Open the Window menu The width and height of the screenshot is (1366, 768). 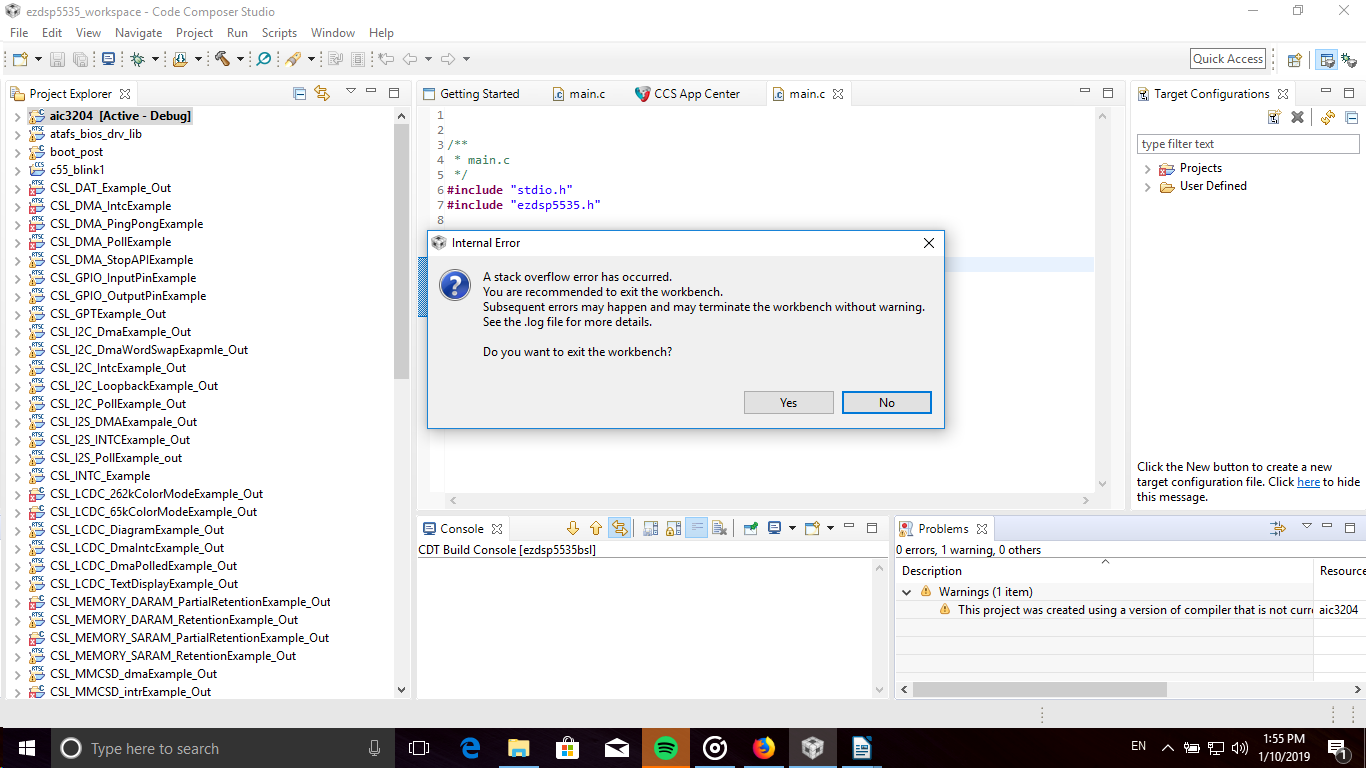[x=333, y=32]
